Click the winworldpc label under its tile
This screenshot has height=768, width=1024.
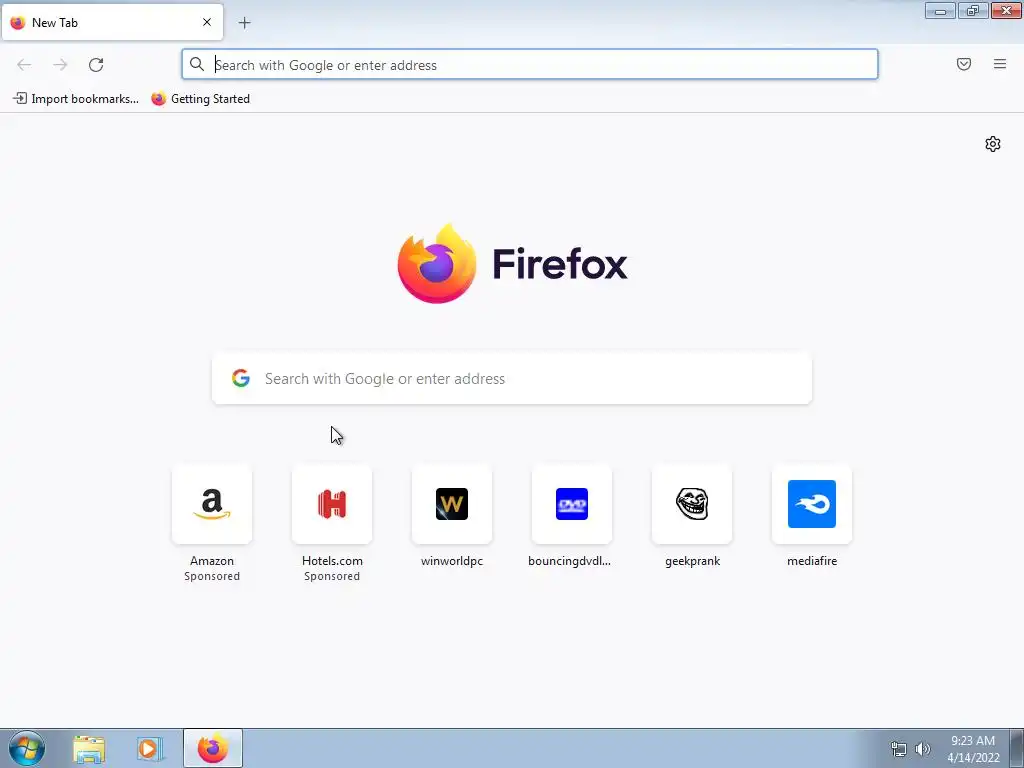click(452, 561)
